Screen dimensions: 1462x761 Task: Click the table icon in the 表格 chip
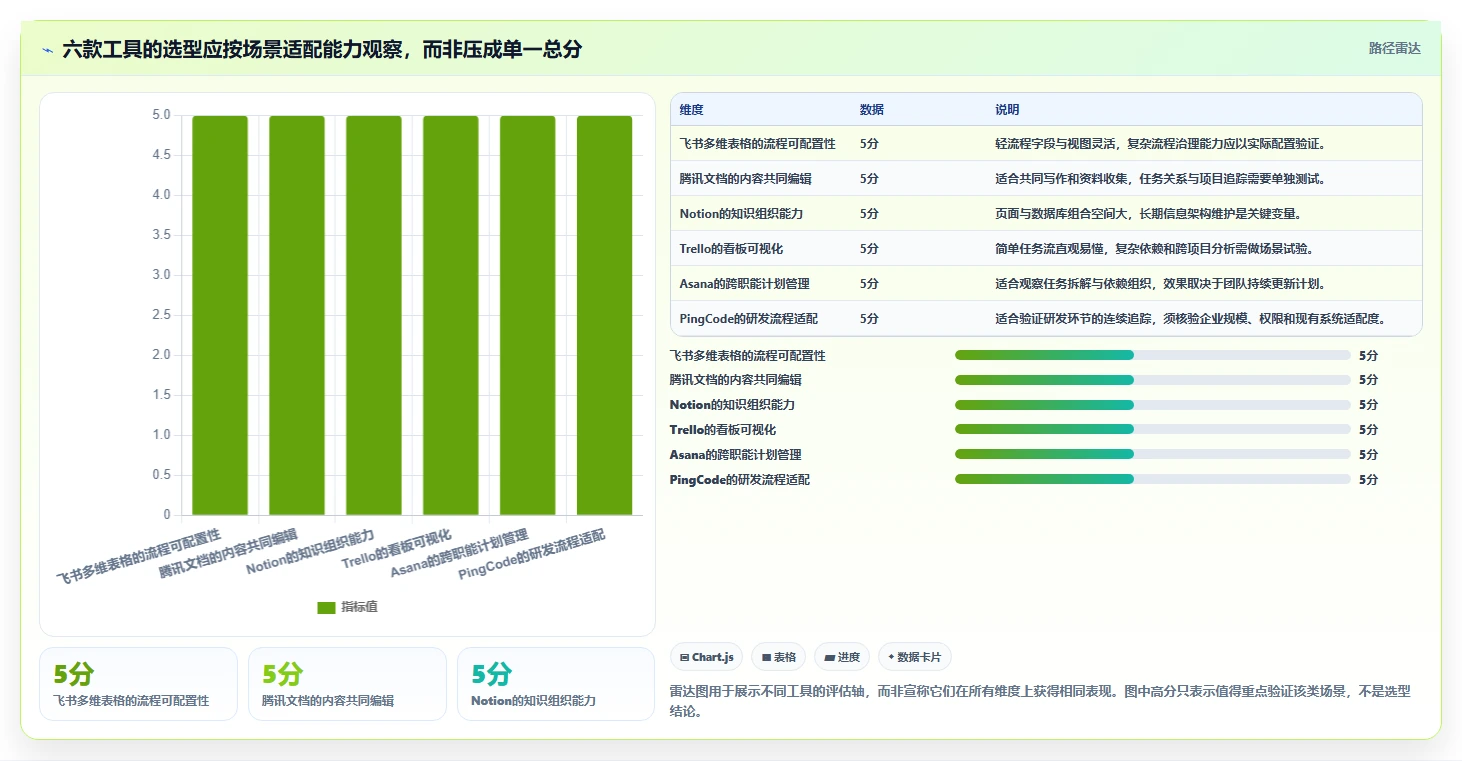click(766, 658)
